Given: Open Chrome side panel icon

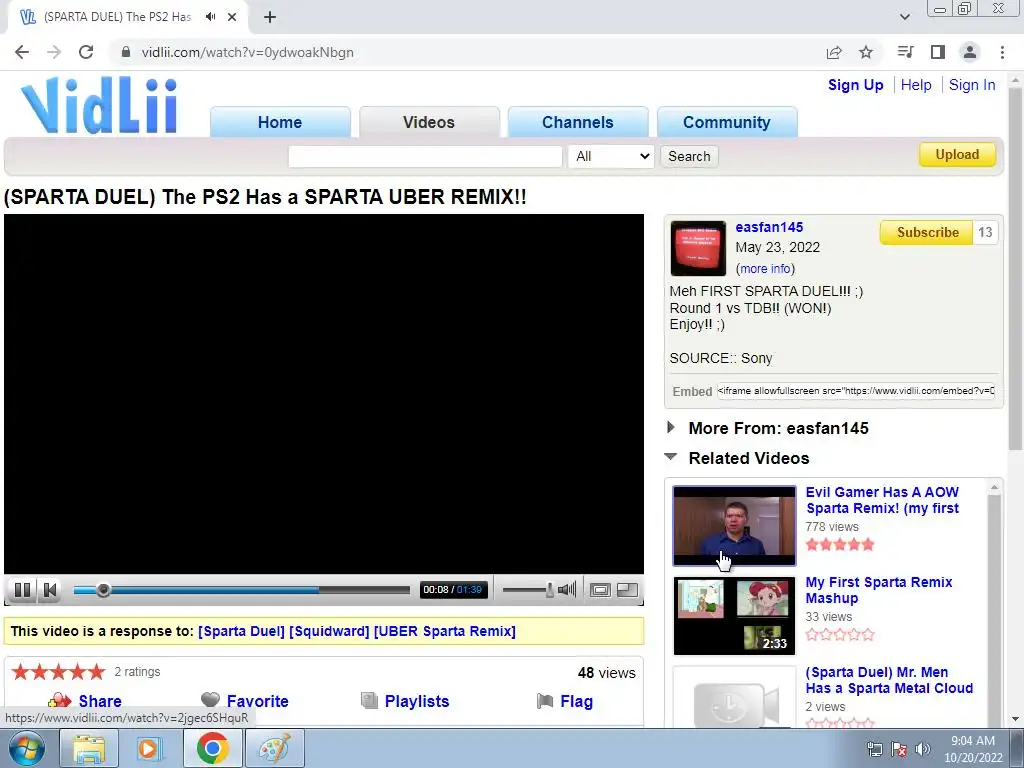Looking at the screenshot, I should pos(938,52).
